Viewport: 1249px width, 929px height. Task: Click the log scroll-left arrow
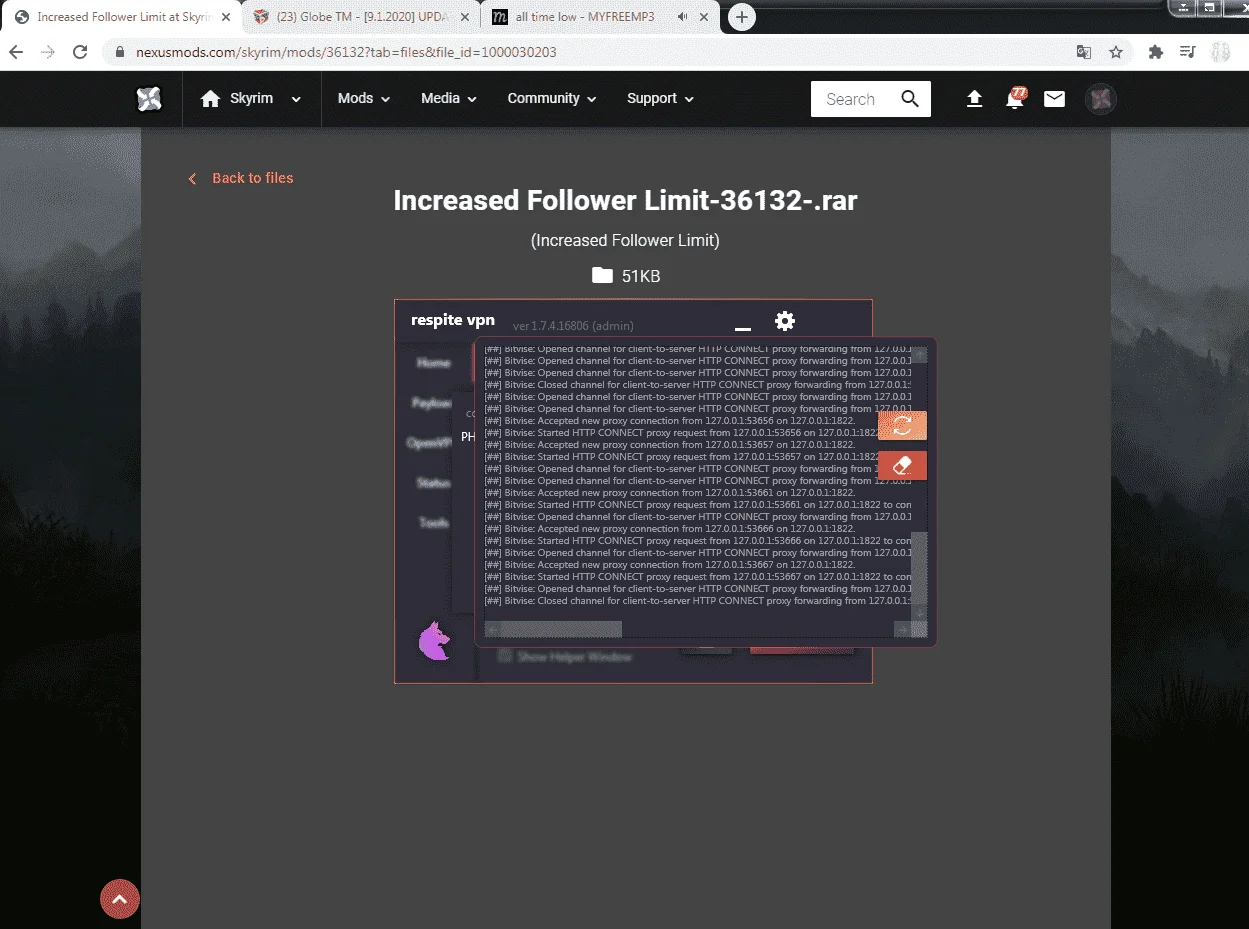492,629
